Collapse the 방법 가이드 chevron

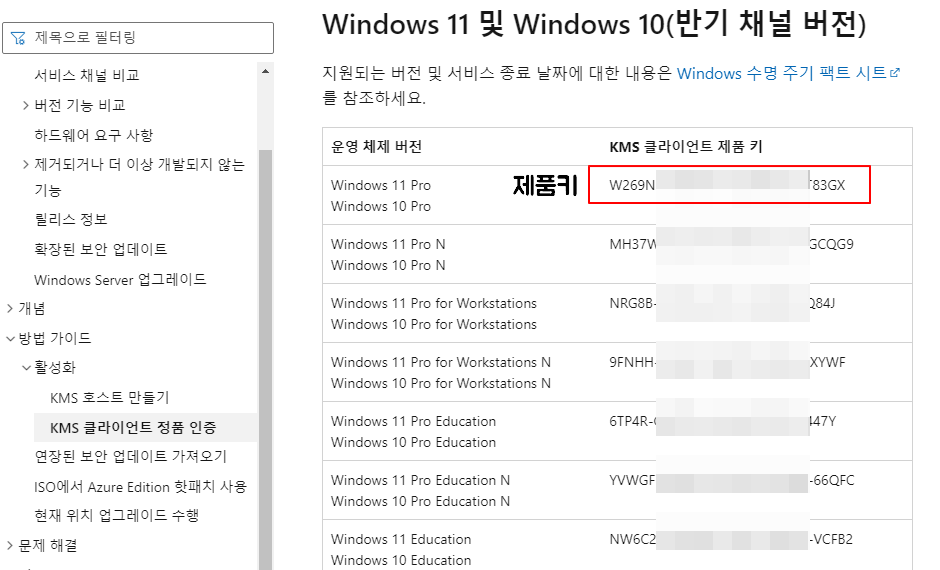[10, 339]
